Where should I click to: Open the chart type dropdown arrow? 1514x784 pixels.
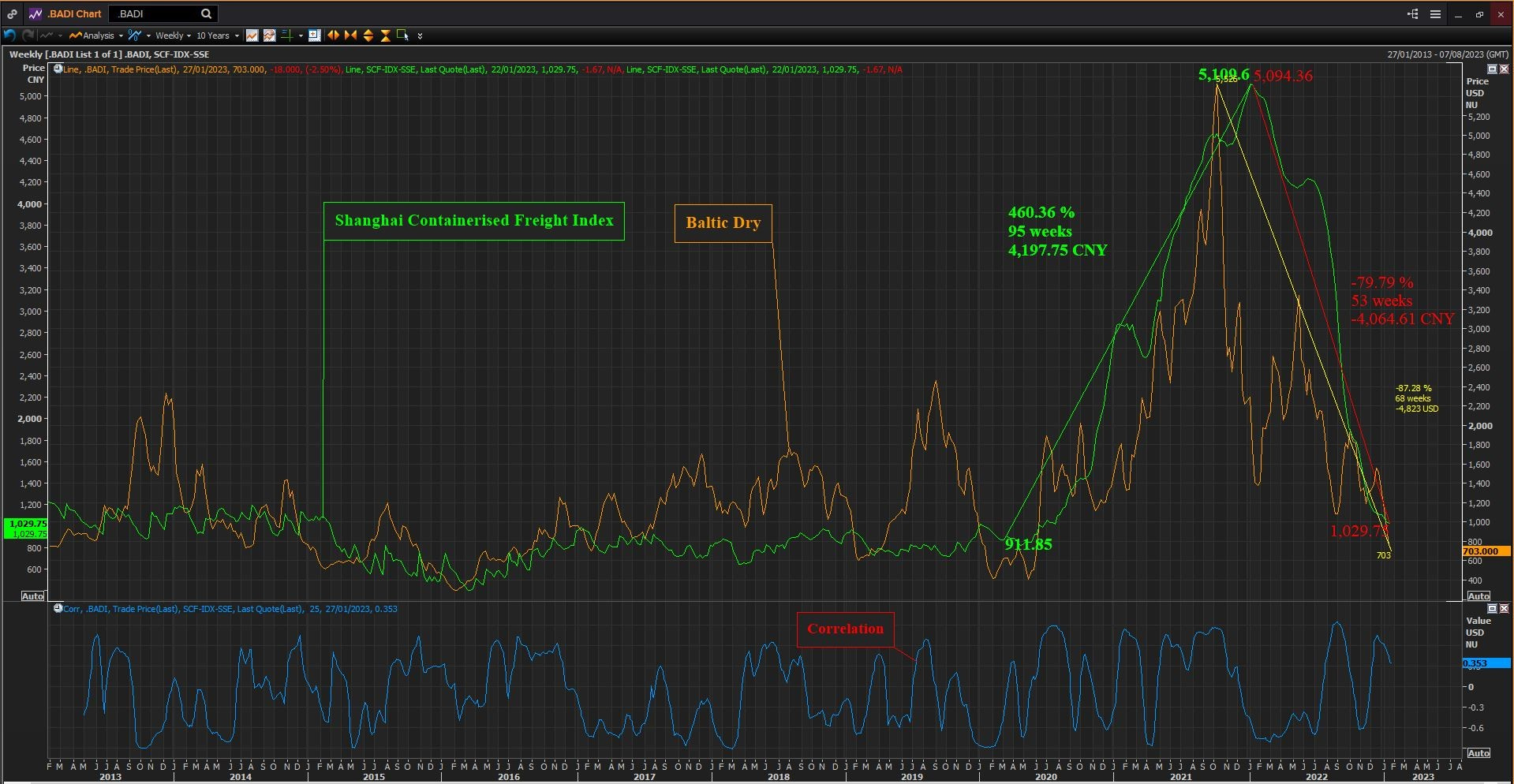tap(60, 35)
